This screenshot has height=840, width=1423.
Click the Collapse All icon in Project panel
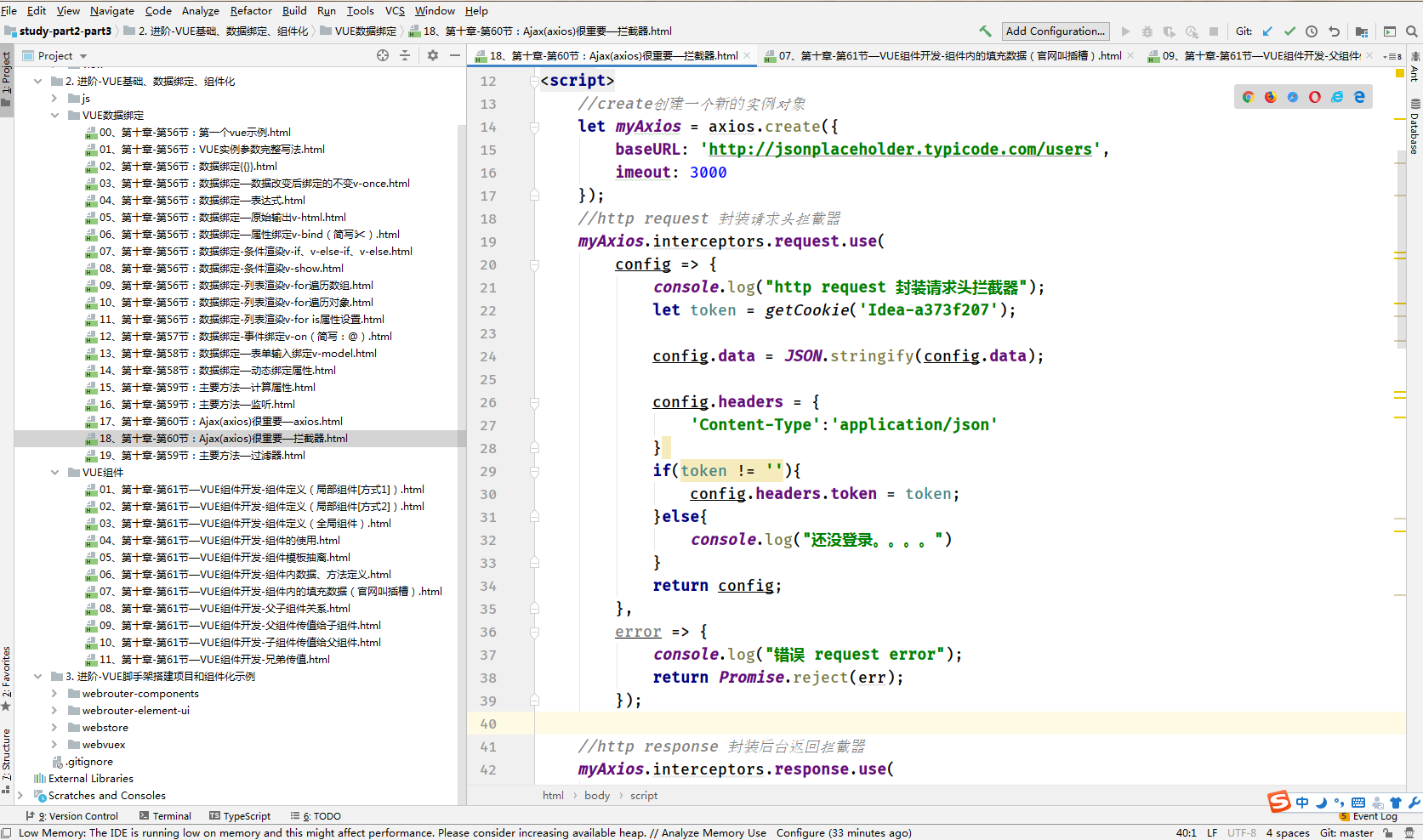point(405,55)
